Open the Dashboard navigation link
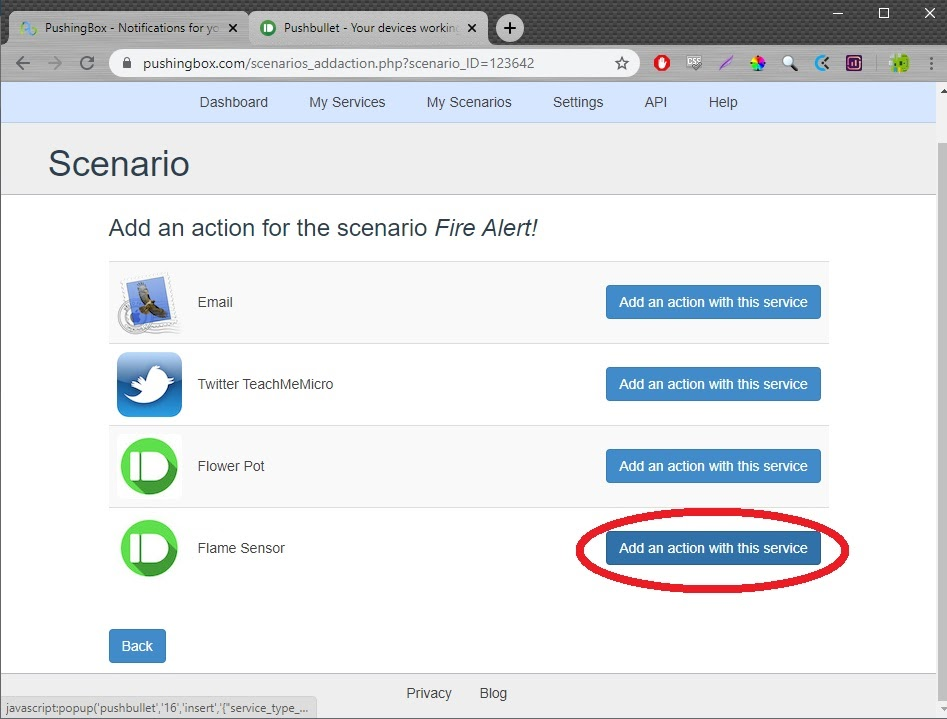Image resolution: width=947 pixels, height=719 pixels. (234, 102)
